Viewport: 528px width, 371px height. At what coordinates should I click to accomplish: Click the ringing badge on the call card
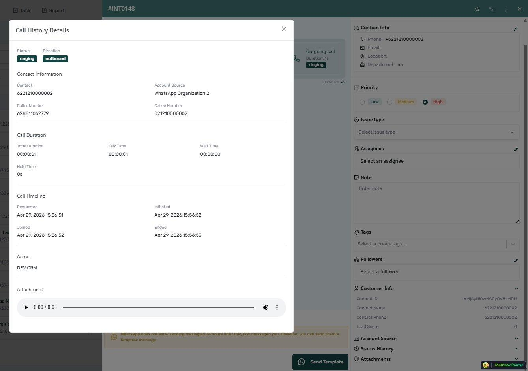point(316,65)
